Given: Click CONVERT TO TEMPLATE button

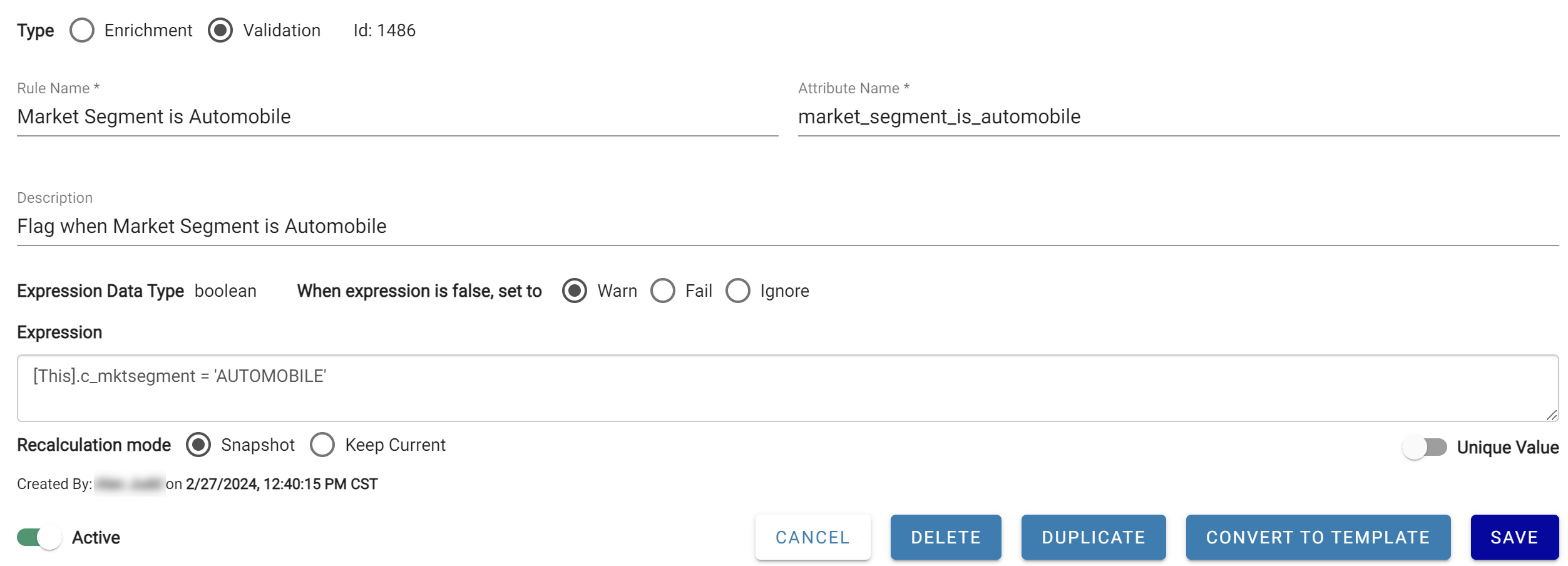Looking at the screenshot, I should [1318, 537].
